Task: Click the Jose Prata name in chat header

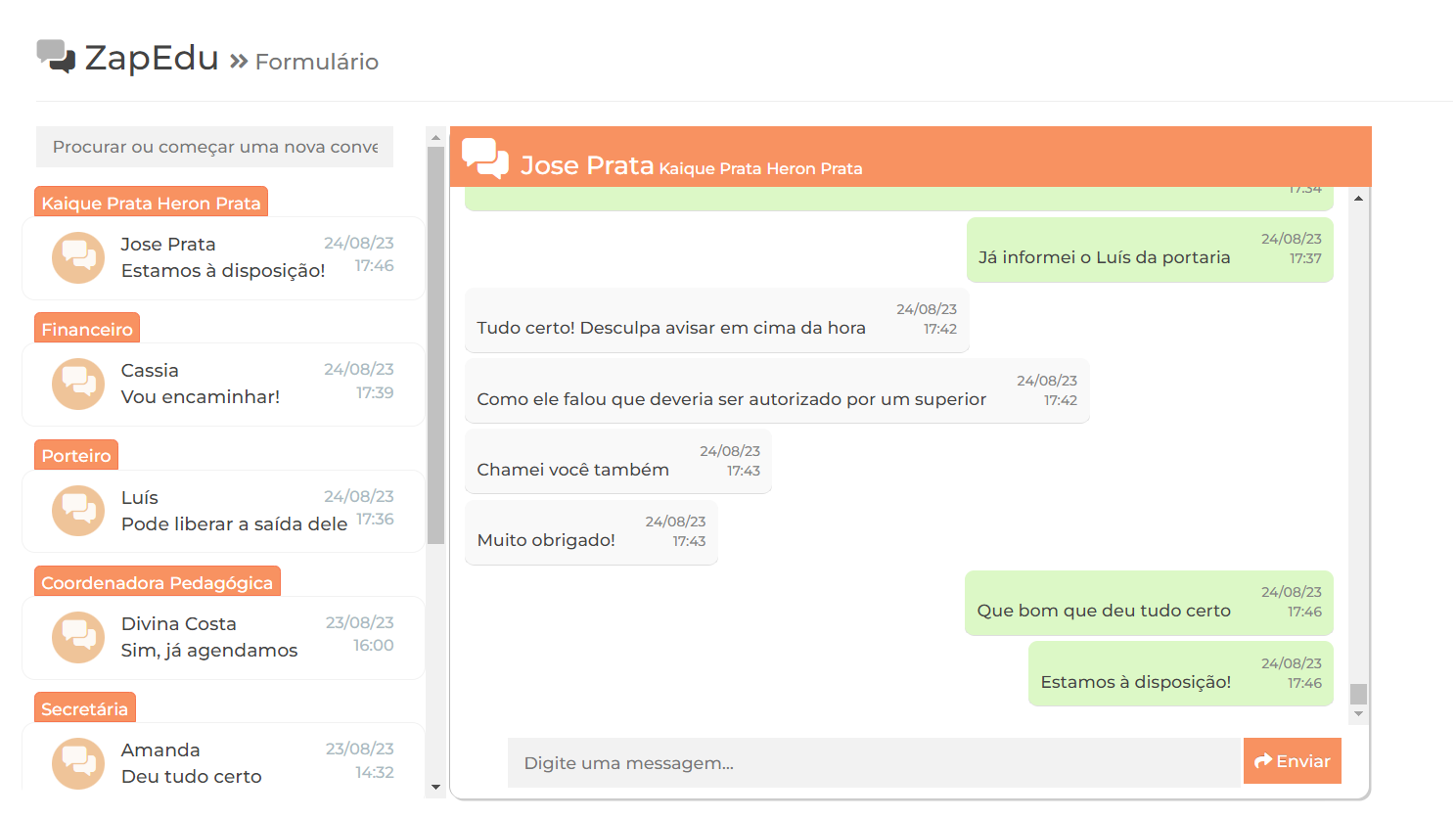Action: click(587, 165)
